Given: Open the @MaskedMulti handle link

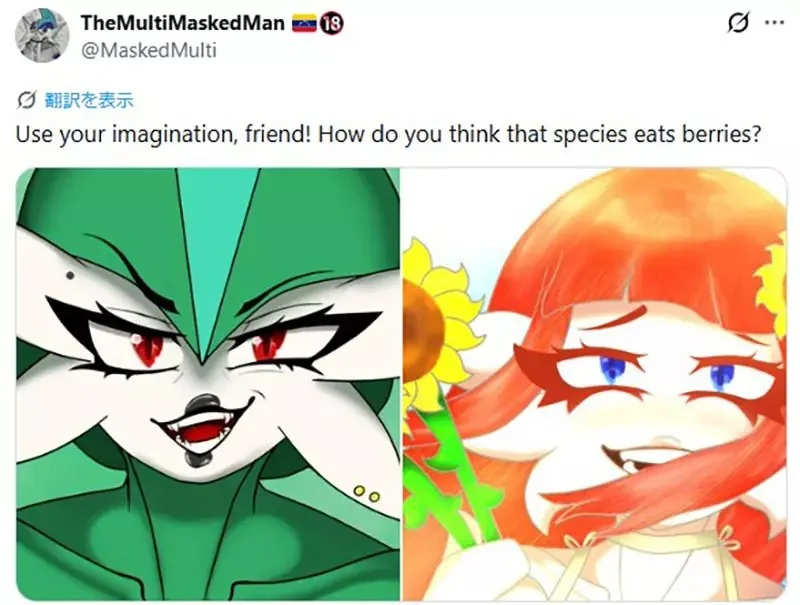Looking at the screenshot, I should point(149,50).
